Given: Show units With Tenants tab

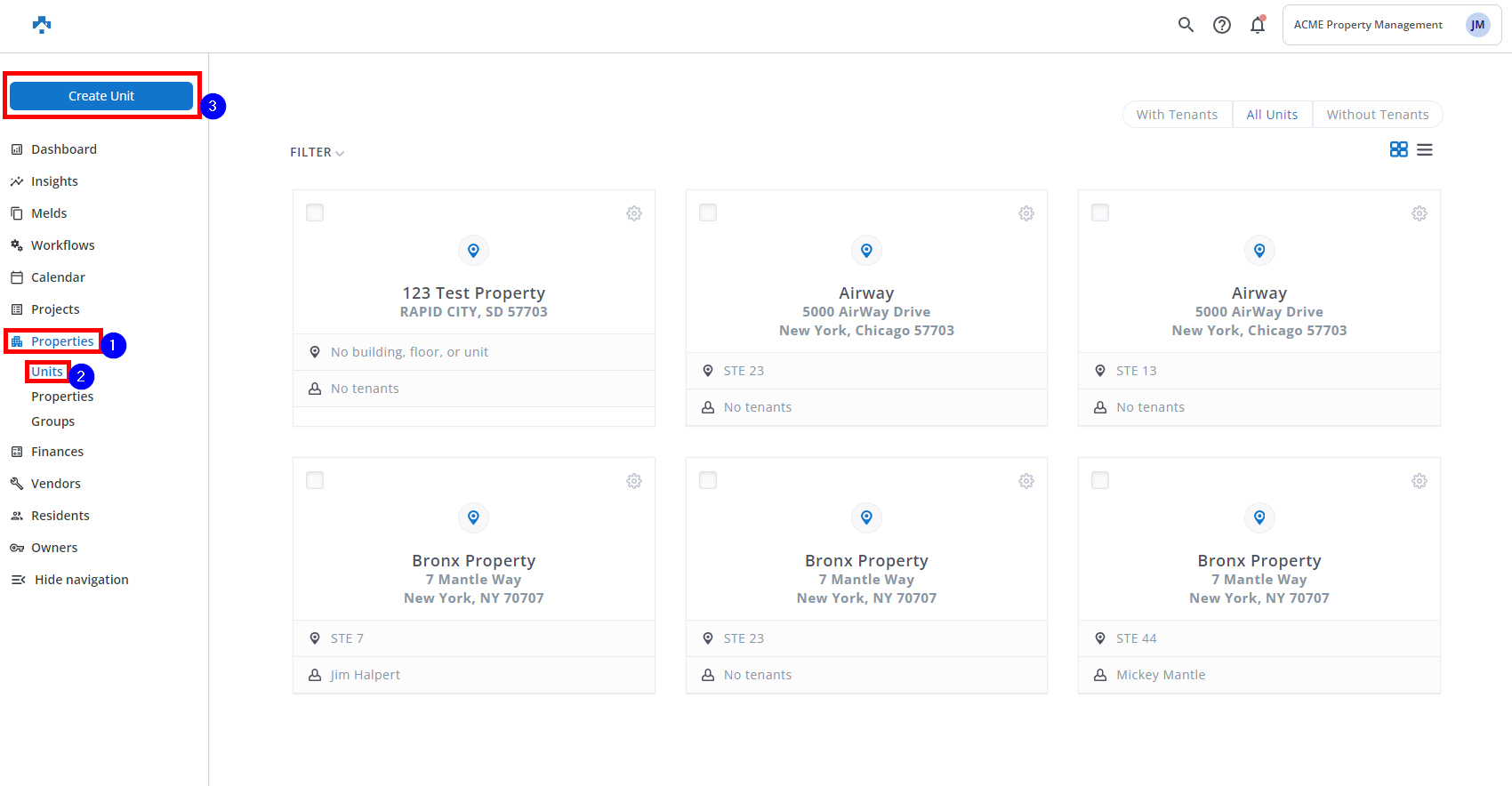Looking at the screenshot, I should (1177, 115).
